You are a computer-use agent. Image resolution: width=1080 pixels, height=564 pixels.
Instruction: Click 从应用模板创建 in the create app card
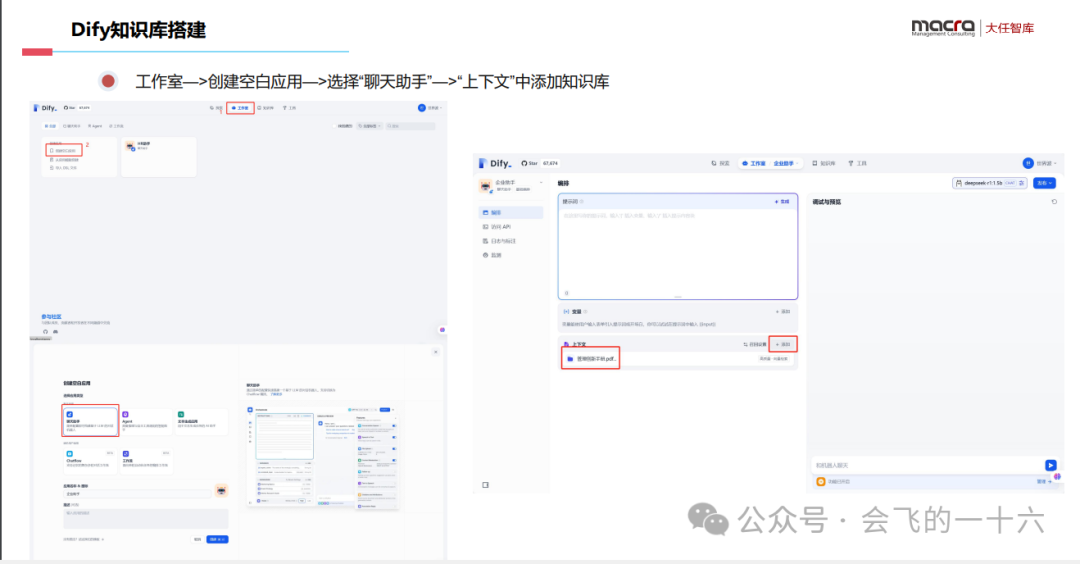click(x=65, y=160)
